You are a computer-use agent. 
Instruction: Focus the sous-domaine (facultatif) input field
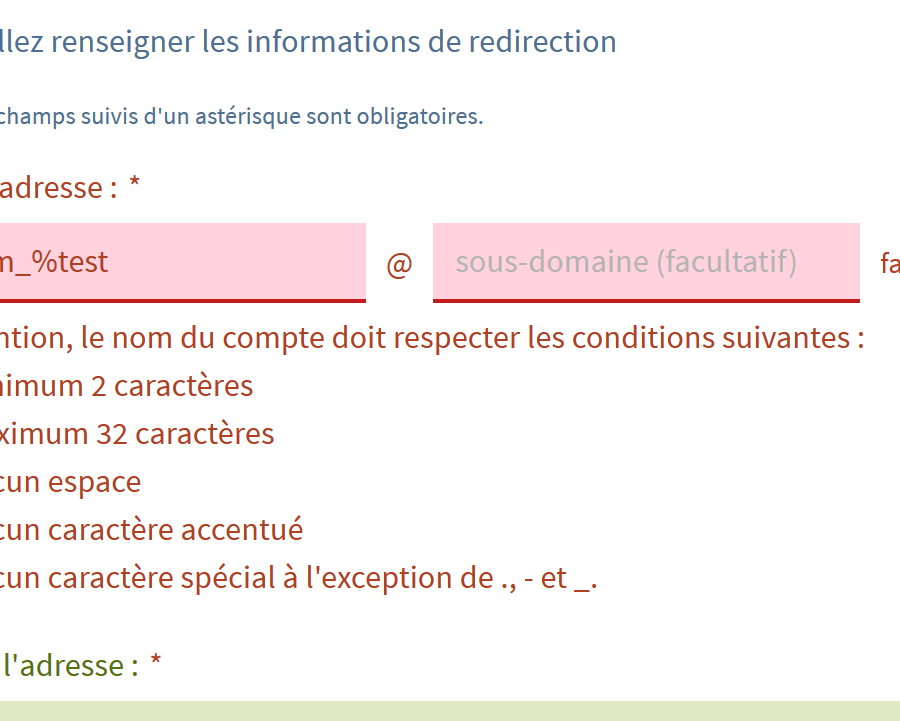pyautogui.click(x=645, y=262)
